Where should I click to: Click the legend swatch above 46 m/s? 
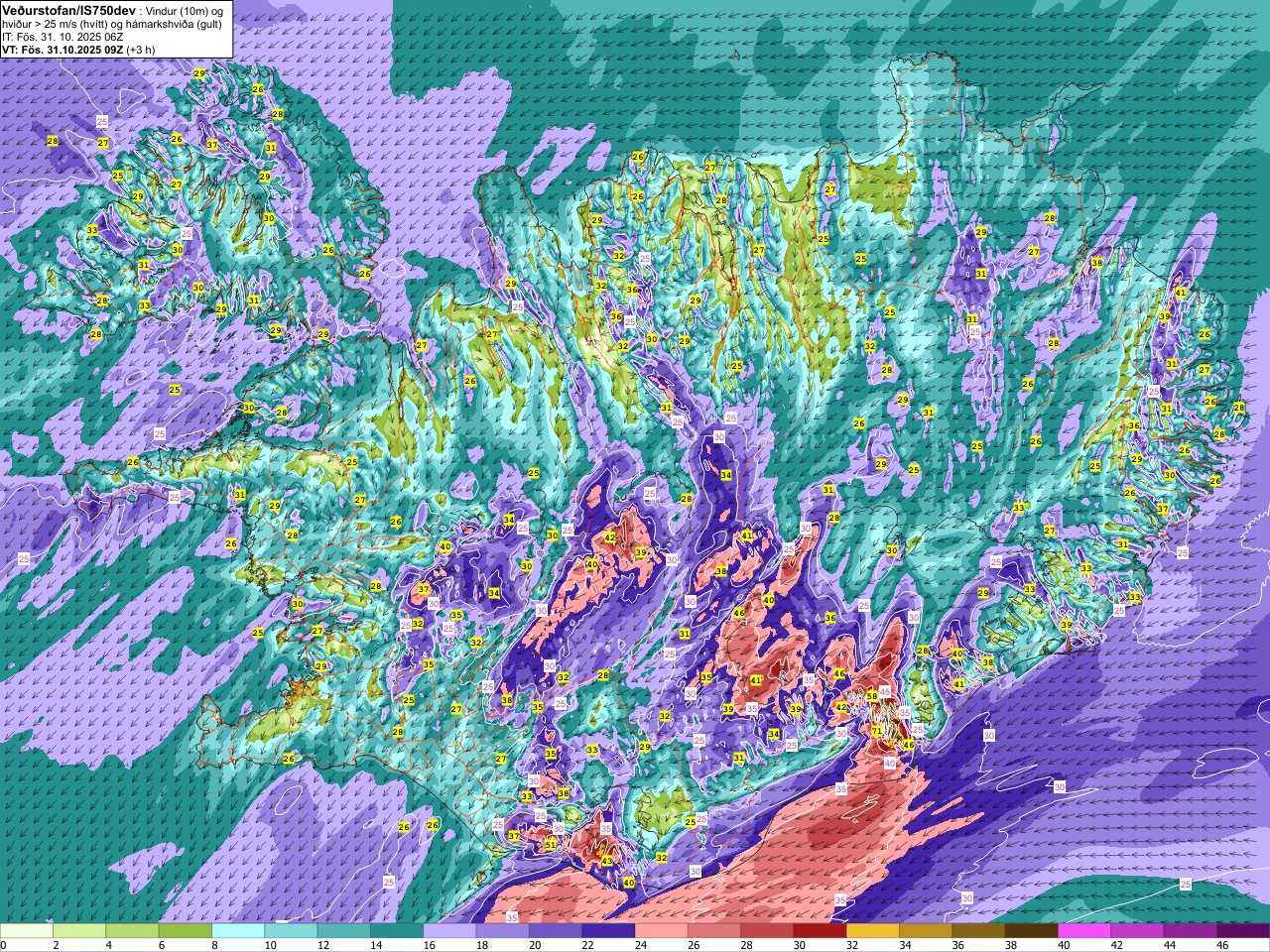[1243, 931]
